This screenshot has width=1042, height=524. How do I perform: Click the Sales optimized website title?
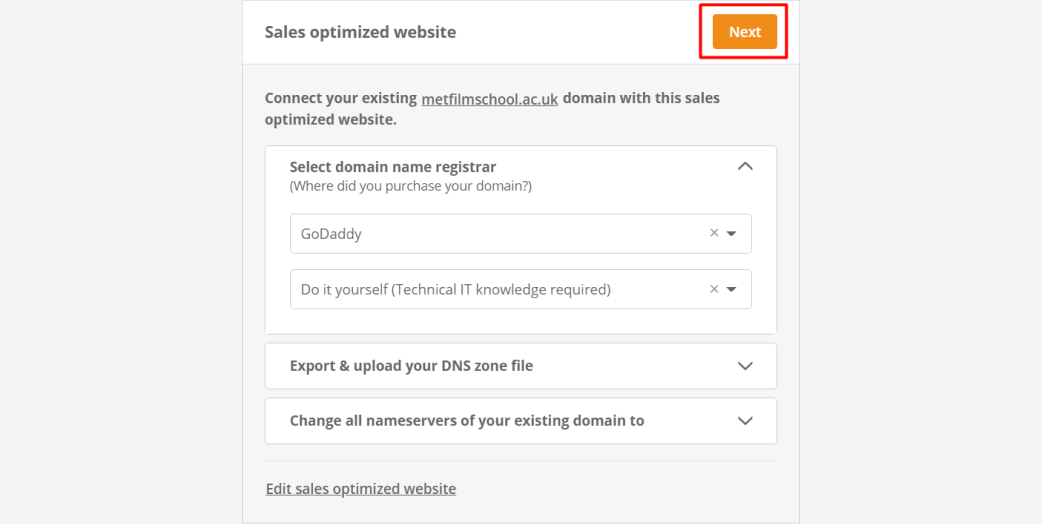[360, 32]
